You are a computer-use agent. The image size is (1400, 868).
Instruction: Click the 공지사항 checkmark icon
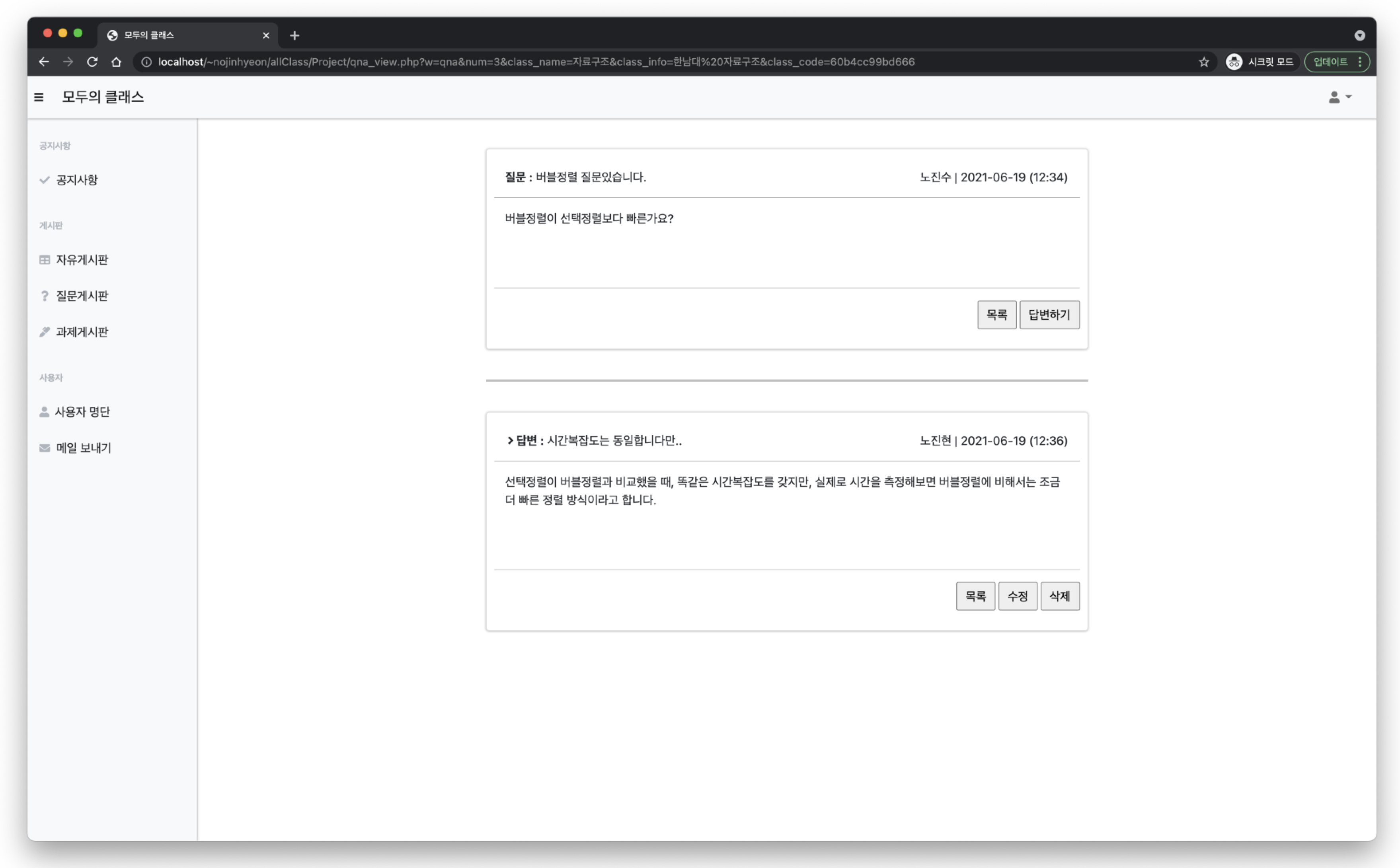point(44,180)
